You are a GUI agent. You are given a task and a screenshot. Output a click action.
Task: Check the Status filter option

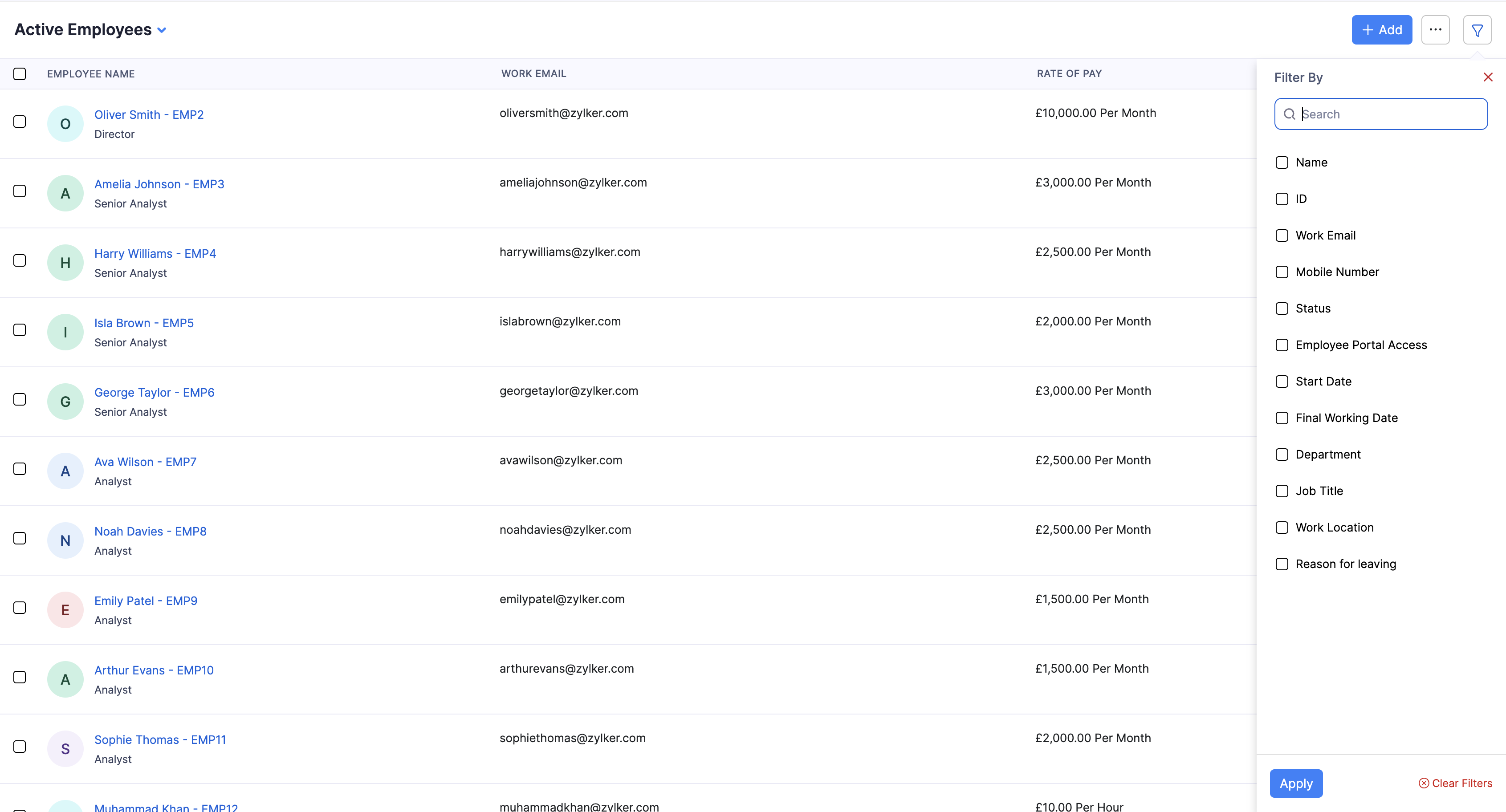[1282, 309]
